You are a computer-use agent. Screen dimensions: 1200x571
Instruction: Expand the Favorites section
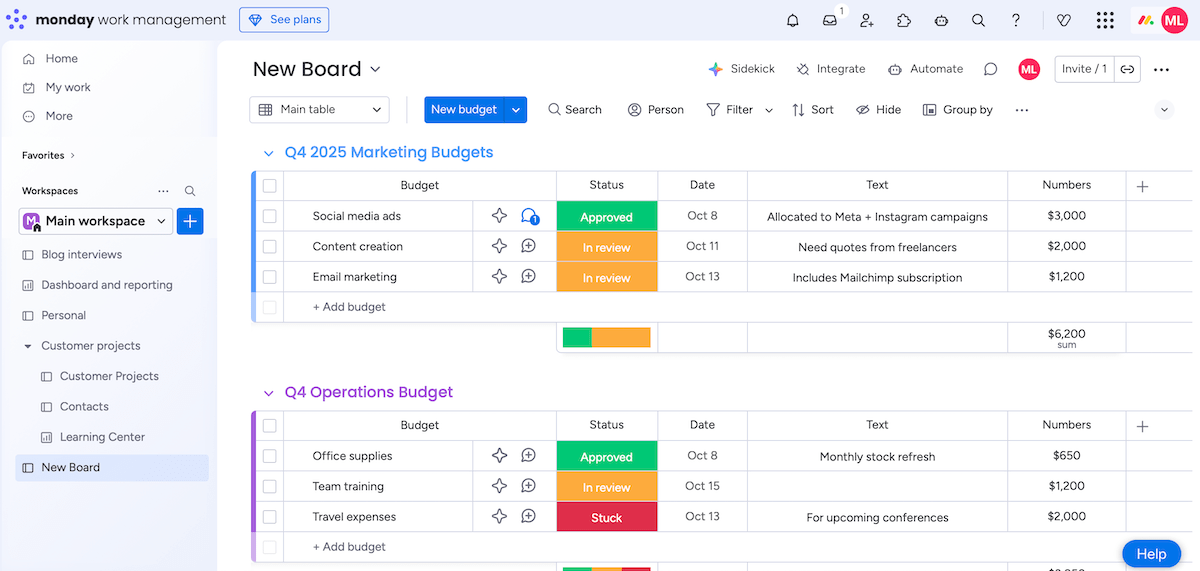point(73,156)
